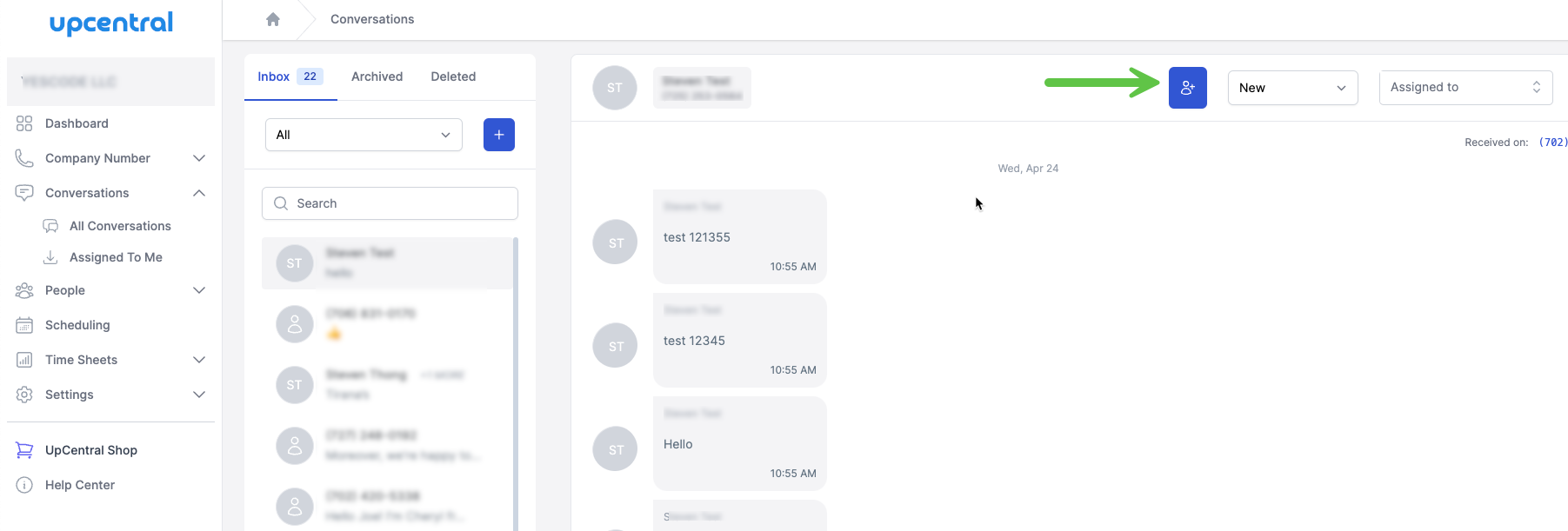The image size is (1568, 531).
Task: Collapse the Conversations section
Action: 199,192
